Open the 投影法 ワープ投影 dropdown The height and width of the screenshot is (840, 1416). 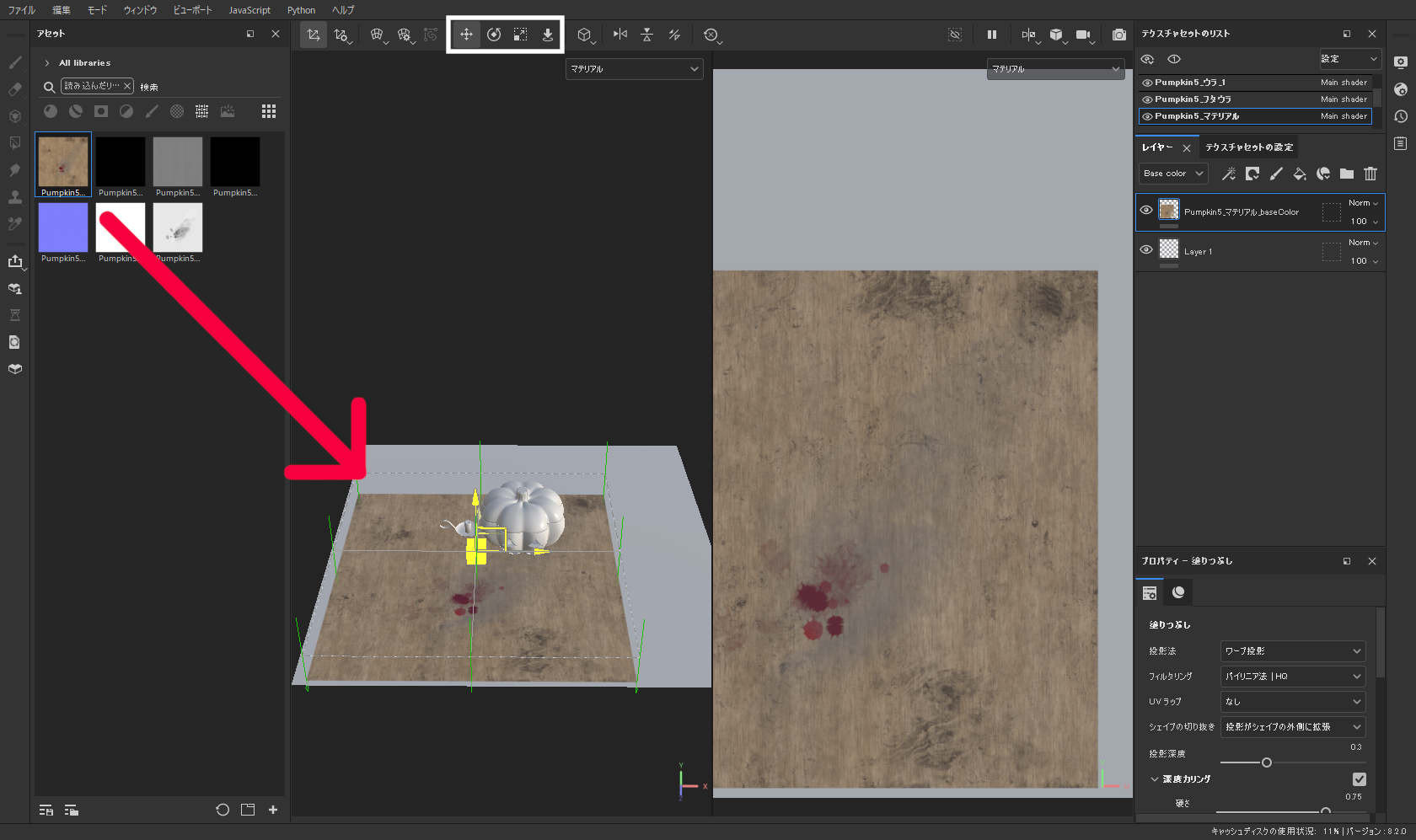click(1293, 651)
